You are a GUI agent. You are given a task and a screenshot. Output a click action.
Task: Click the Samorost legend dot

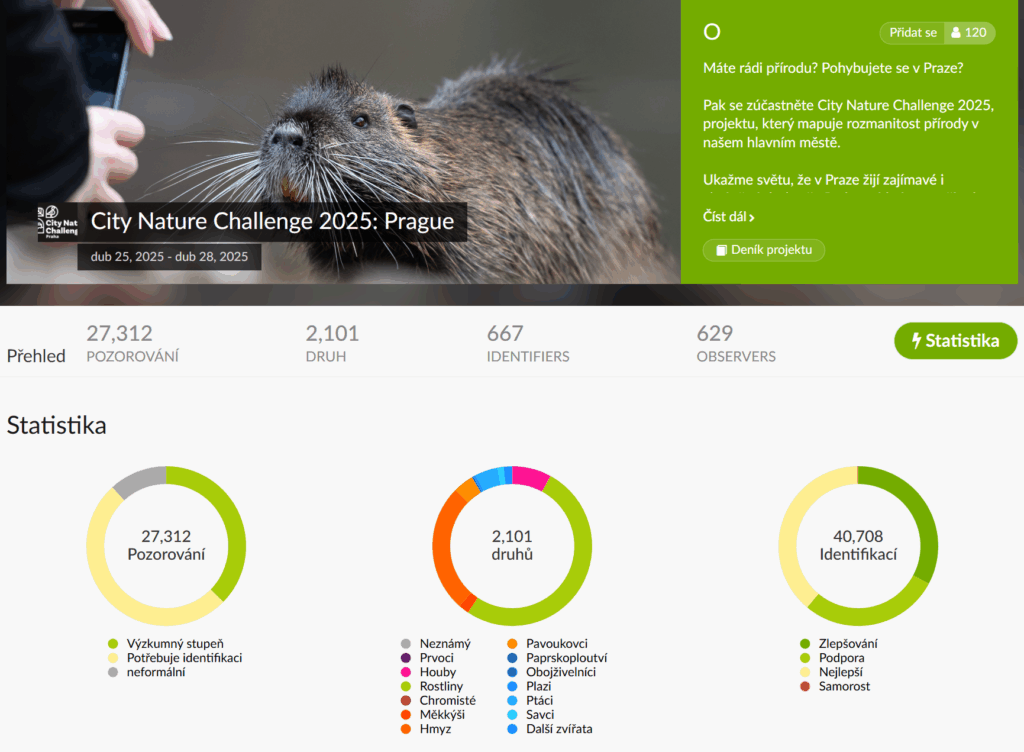point(805,687)
